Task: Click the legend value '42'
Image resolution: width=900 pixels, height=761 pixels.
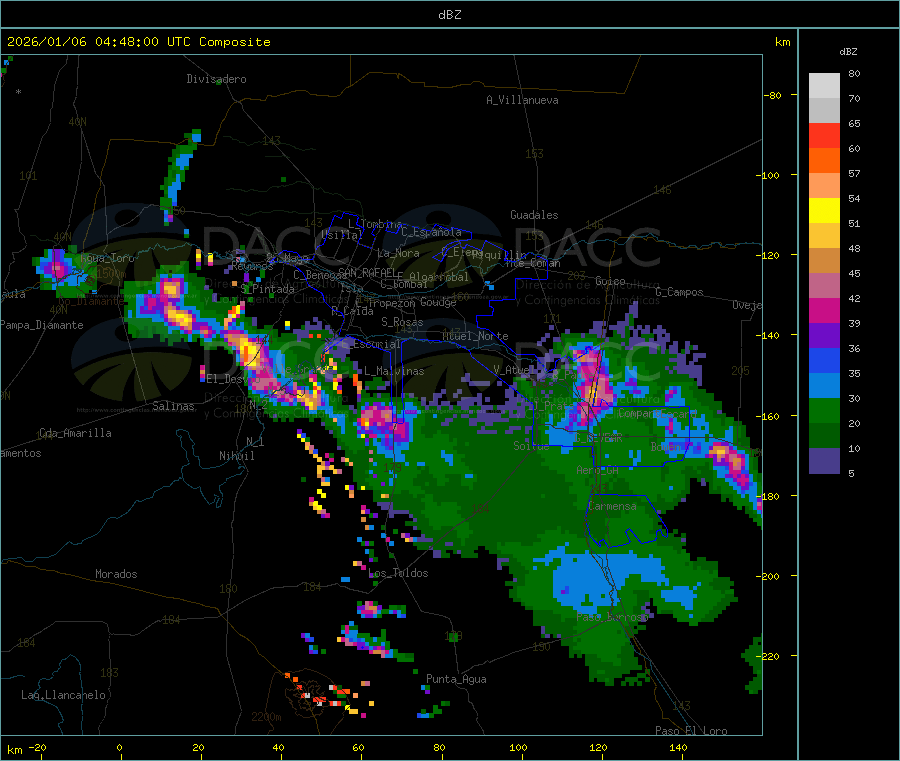Action: point(854,298)
